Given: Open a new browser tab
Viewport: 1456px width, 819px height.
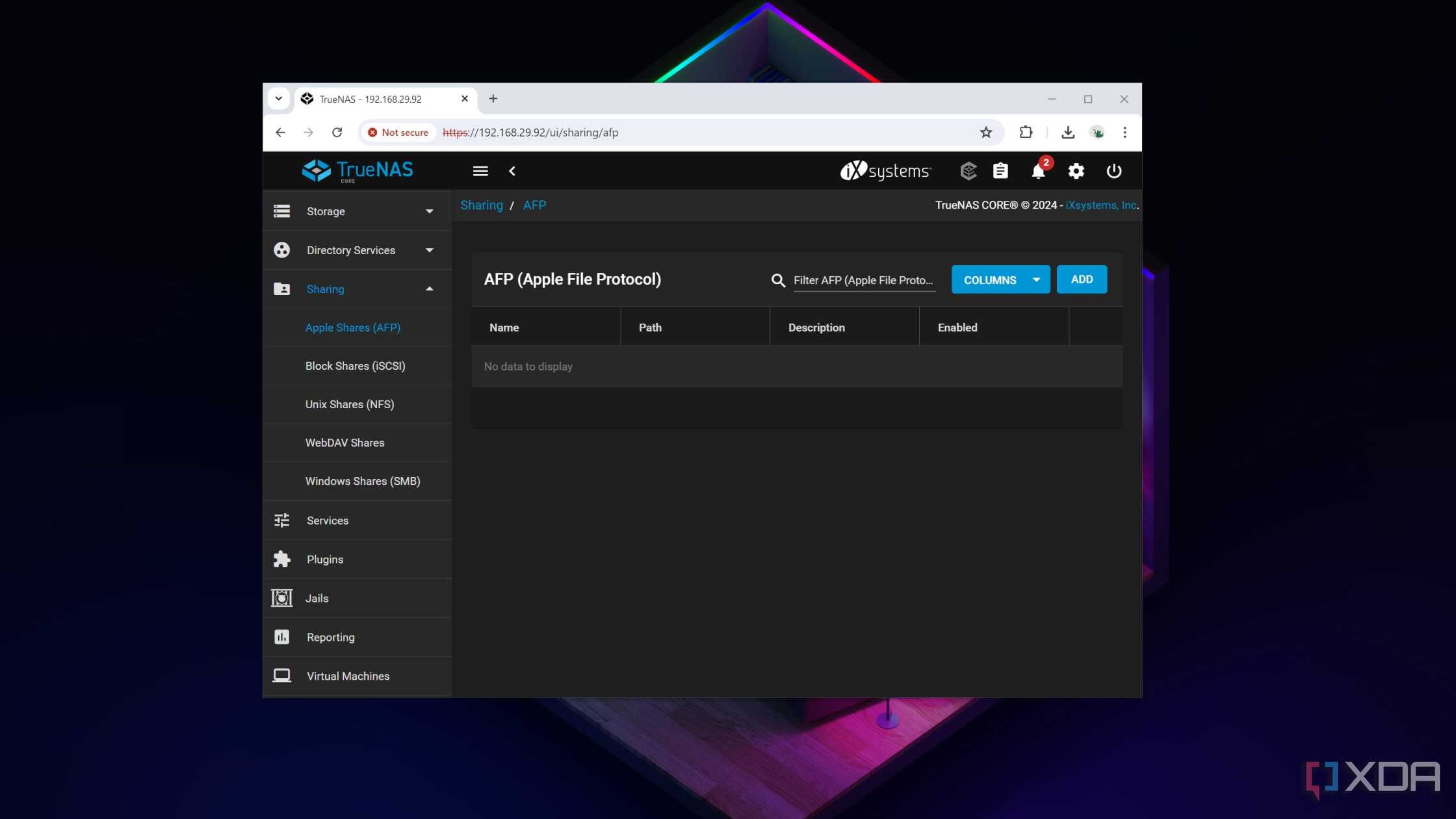Looking at the screenshot, I should click(x=493, y=99).
